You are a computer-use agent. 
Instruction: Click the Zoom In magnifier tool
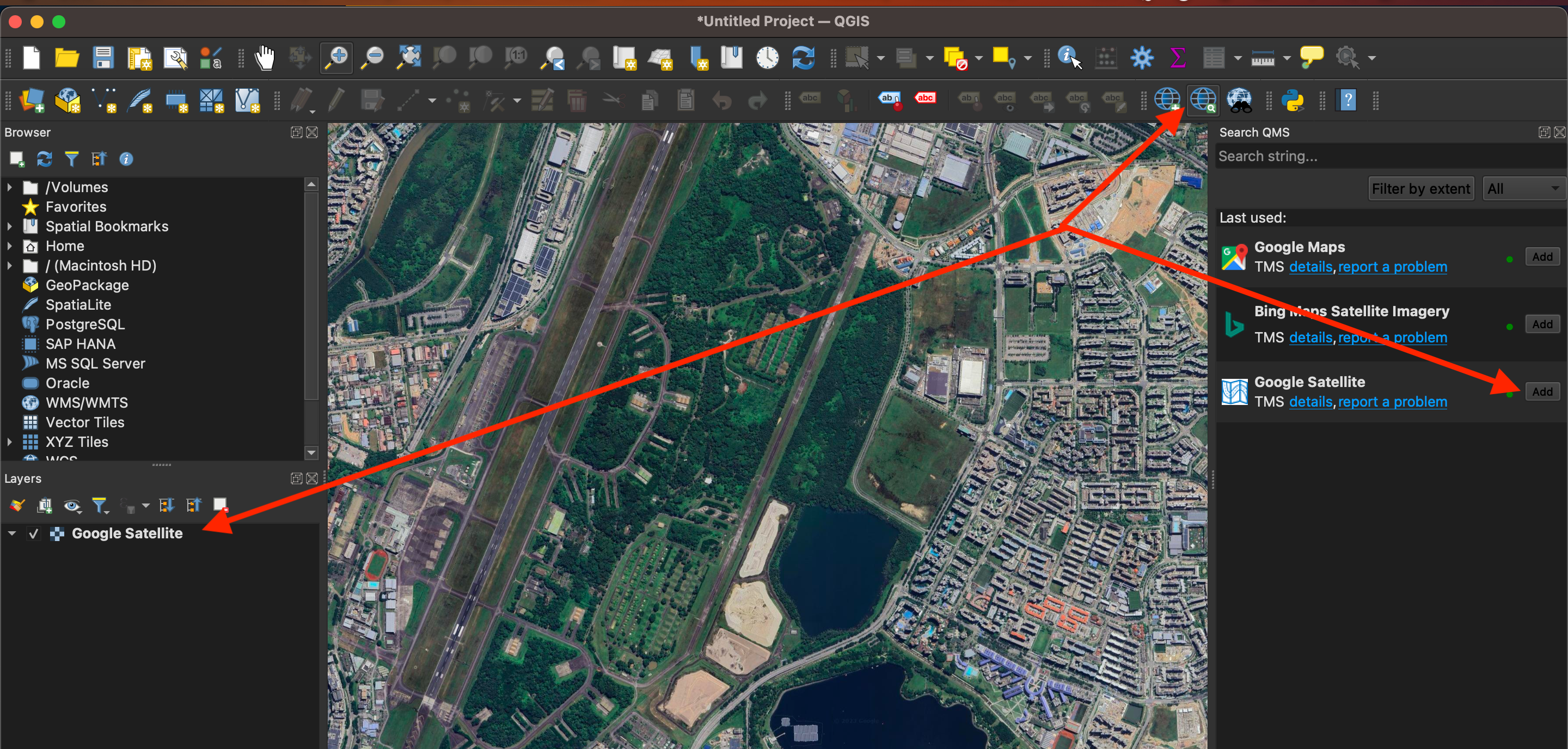click(336, 58)
